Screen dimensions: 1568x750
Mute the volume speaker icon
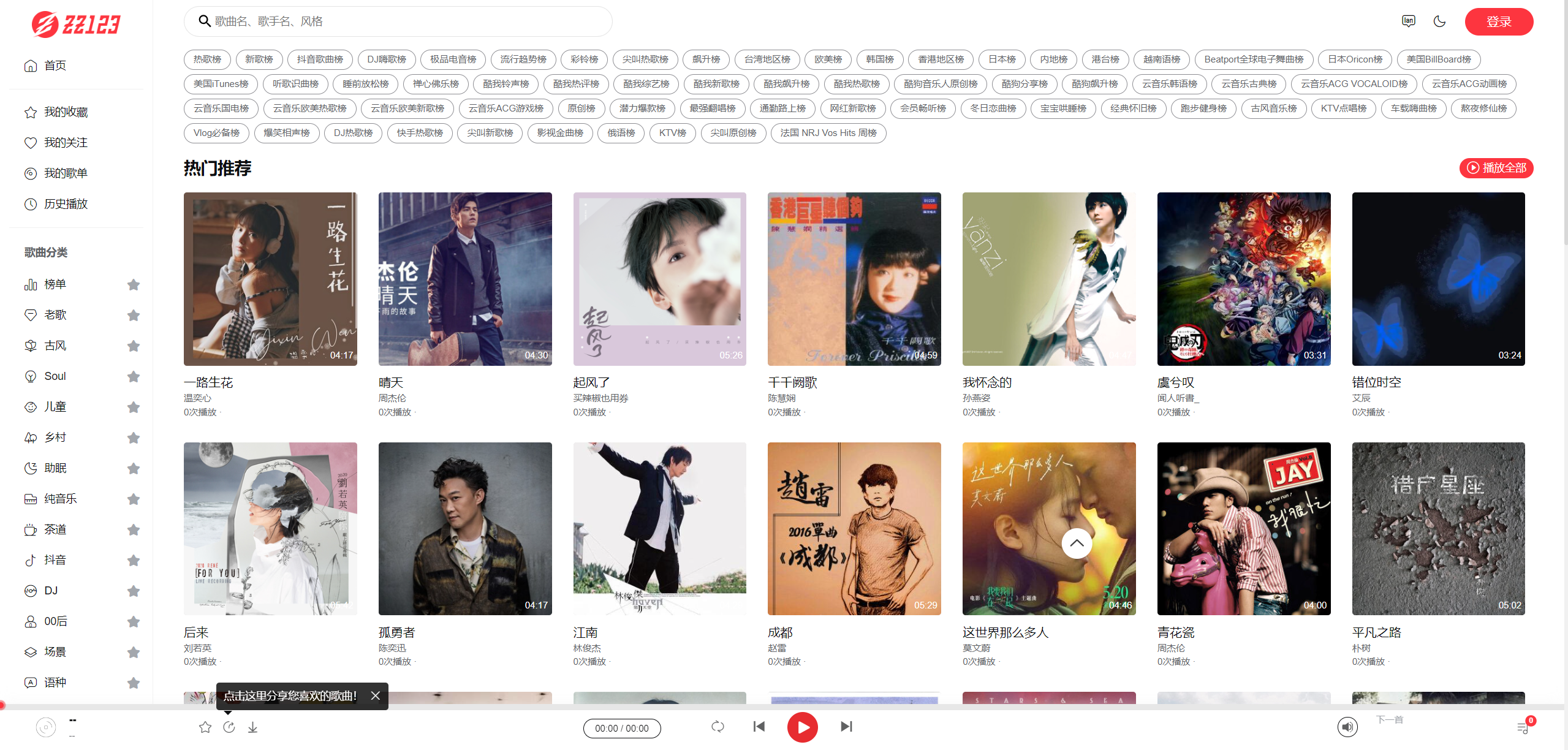pyautogui.click(x=1347, y=727)
